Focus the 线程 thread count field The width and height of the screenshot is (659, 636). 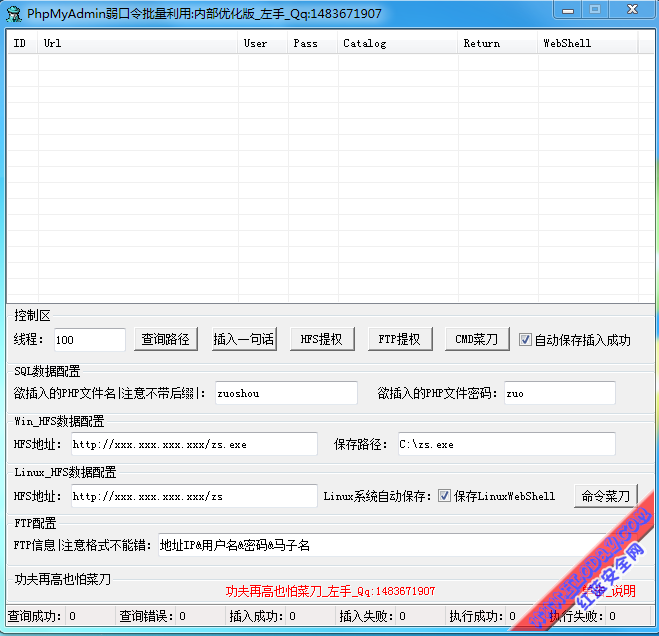tap(90, 340)
